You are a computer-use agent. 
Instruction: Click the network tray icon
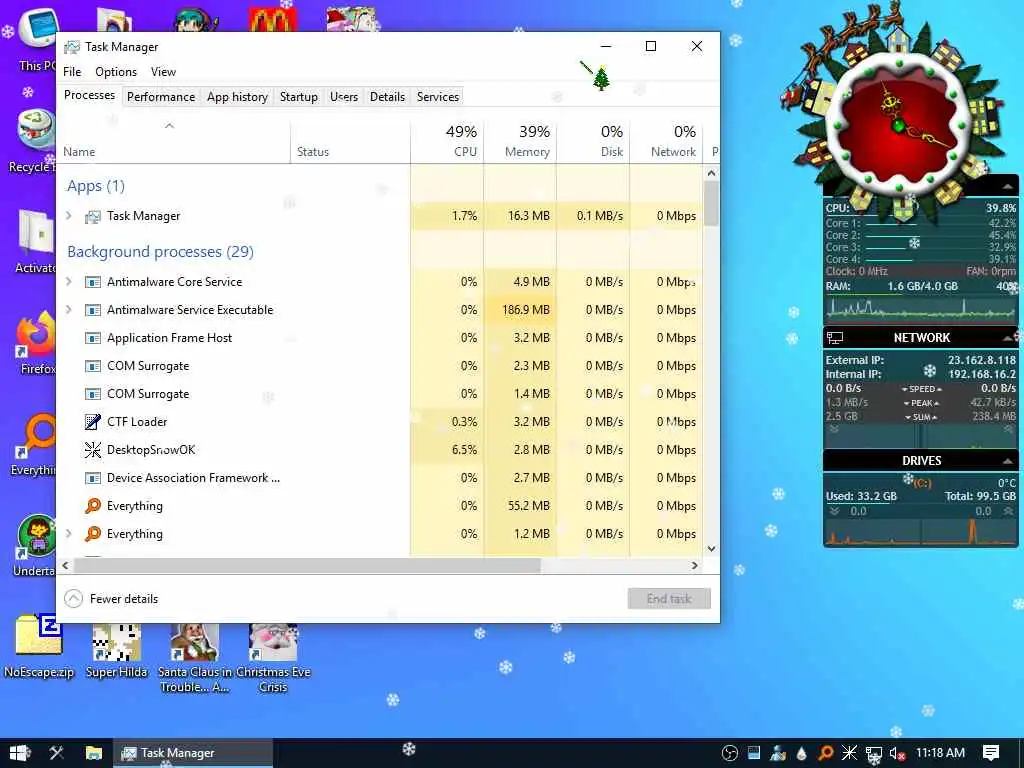point(873,754)
